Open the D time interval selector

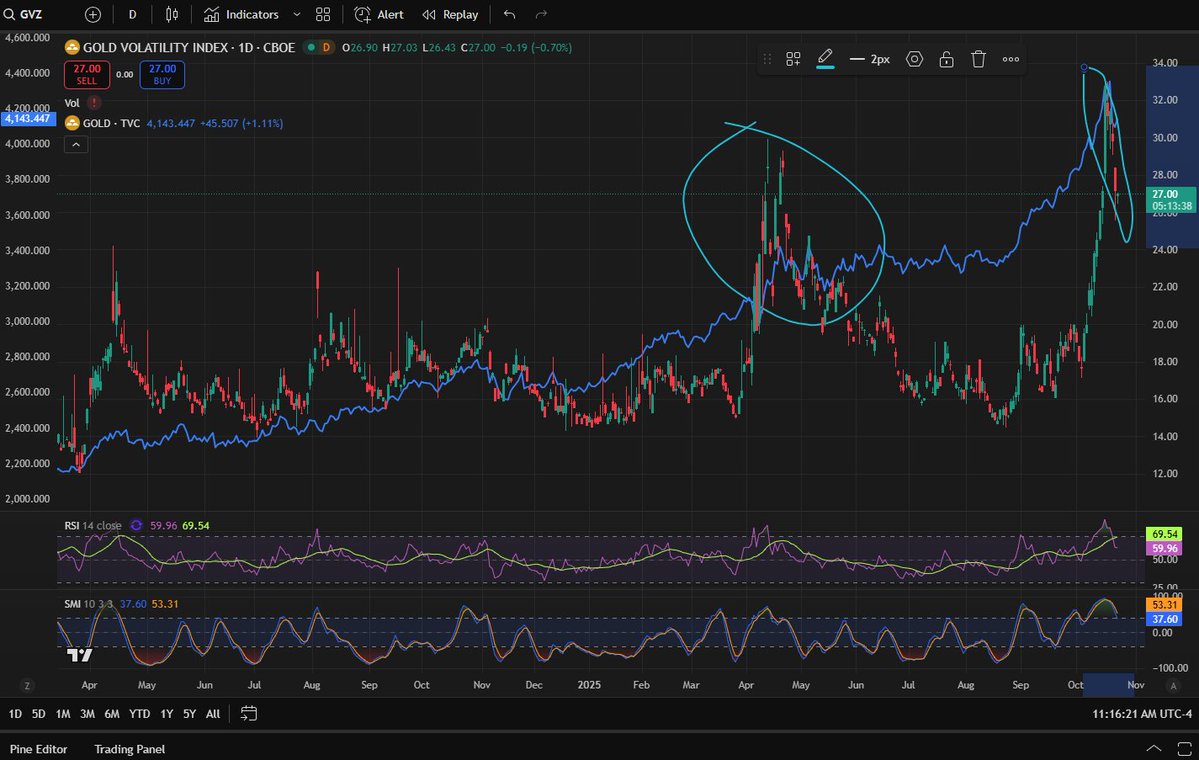coord(132,15)
